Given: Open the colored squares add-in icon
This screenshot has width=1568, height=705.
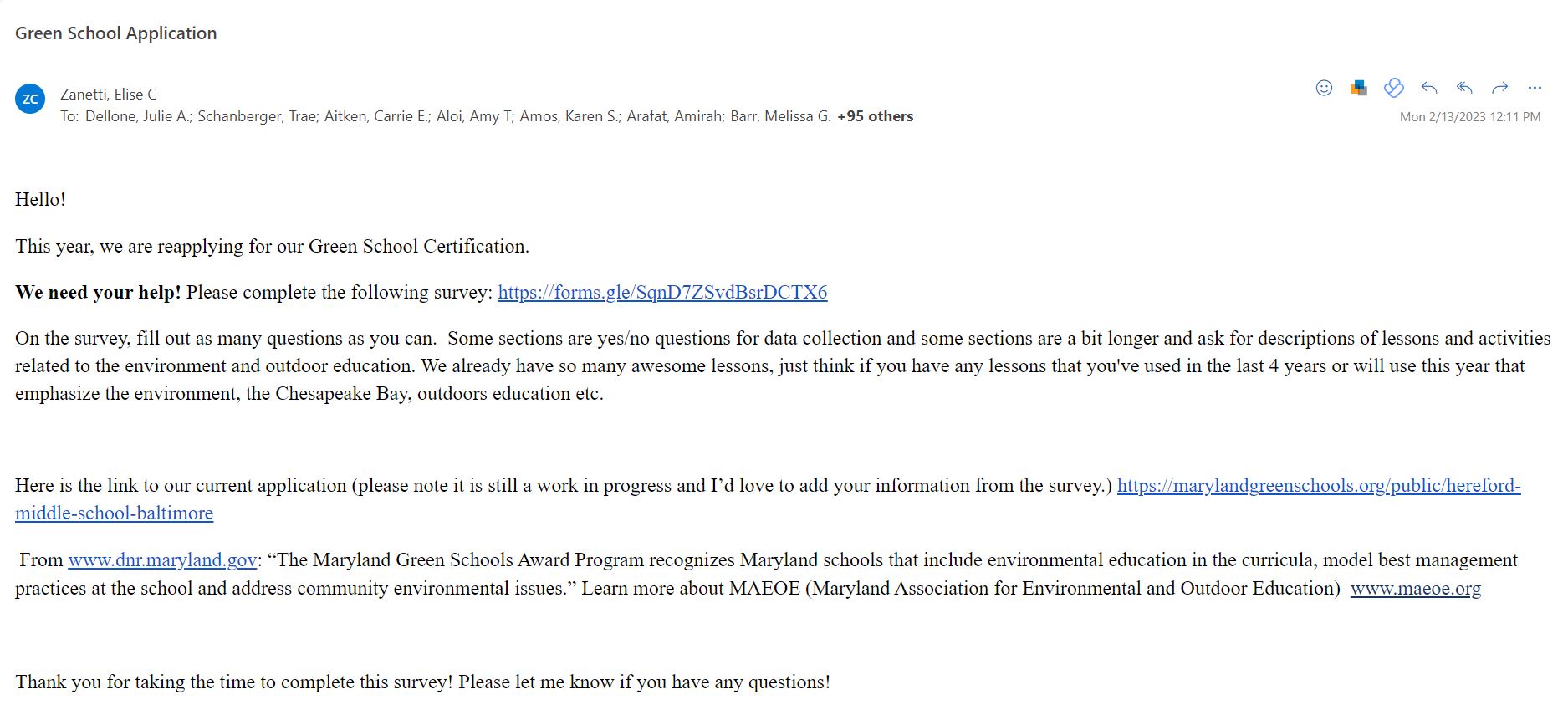Looking at the screenshot, I should (x=1358, y=88).
